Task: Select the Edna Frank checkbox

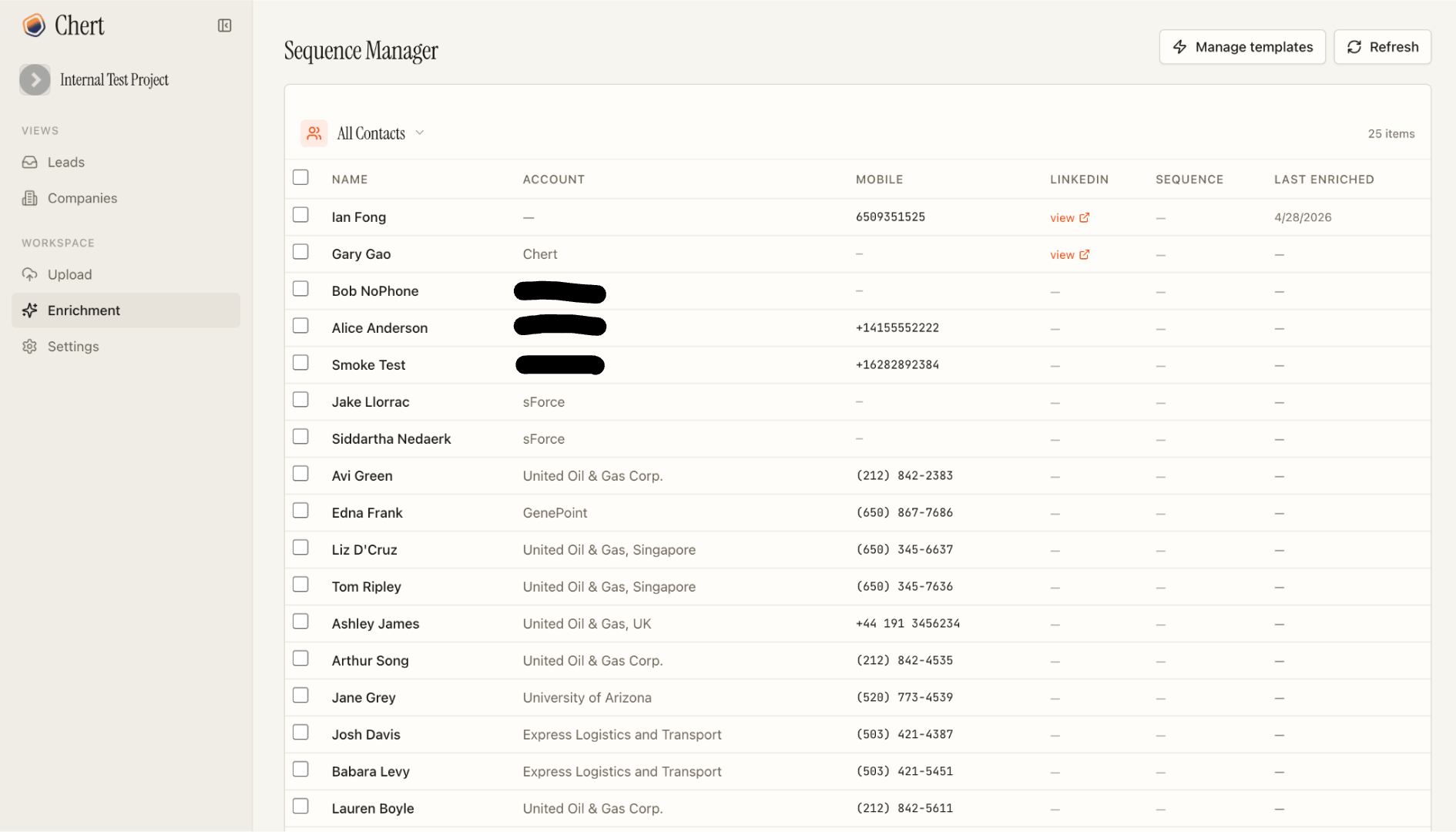Action: tap(300, 511)
